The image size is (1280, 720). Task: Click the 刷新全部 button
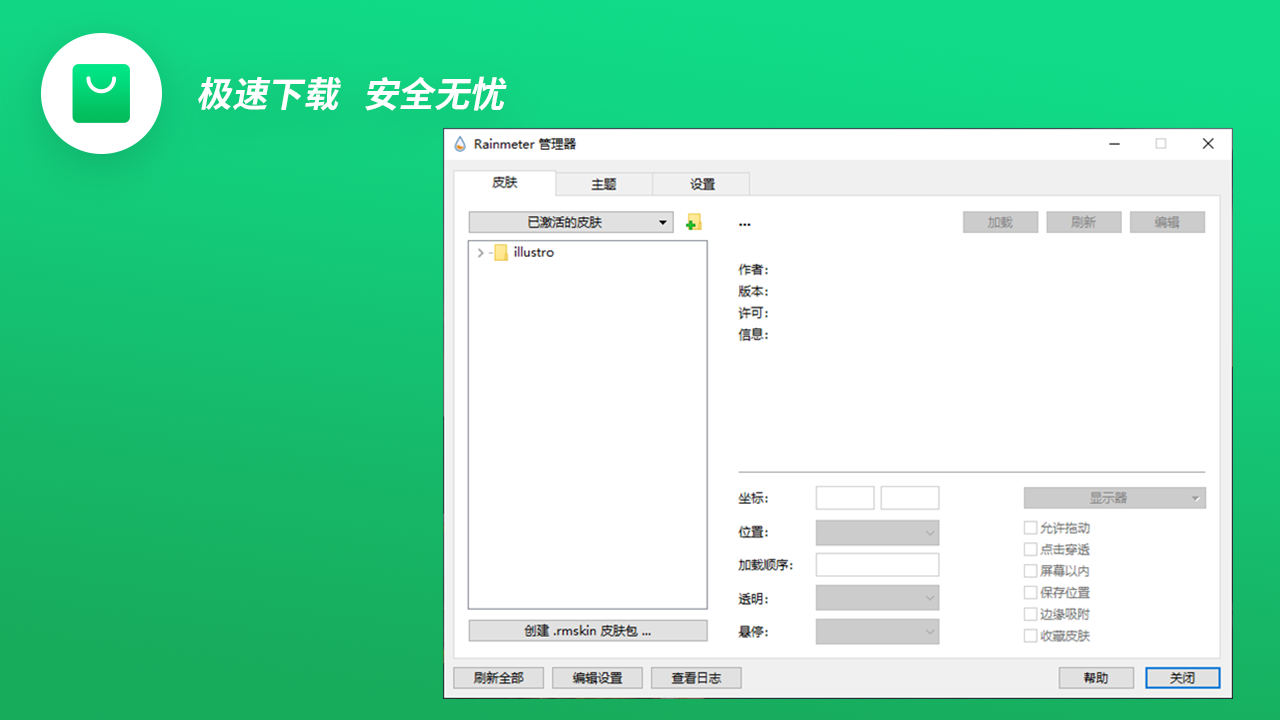pyautogui.click(x=499, y=678)
